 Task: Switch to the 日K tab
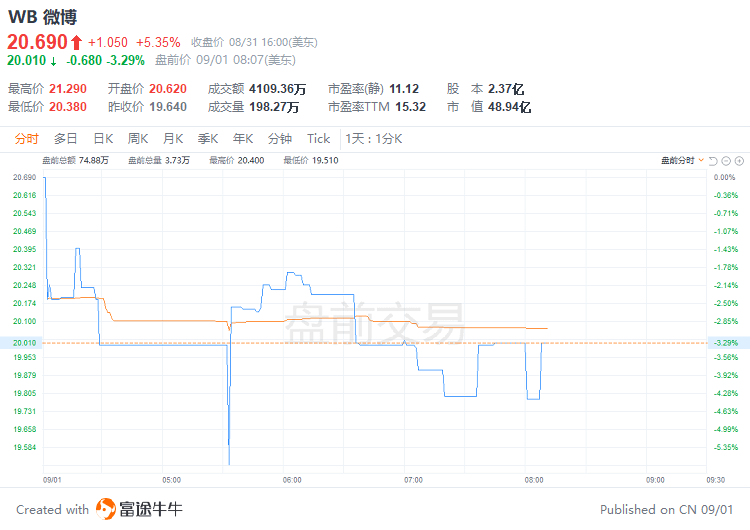pos(103,139)
